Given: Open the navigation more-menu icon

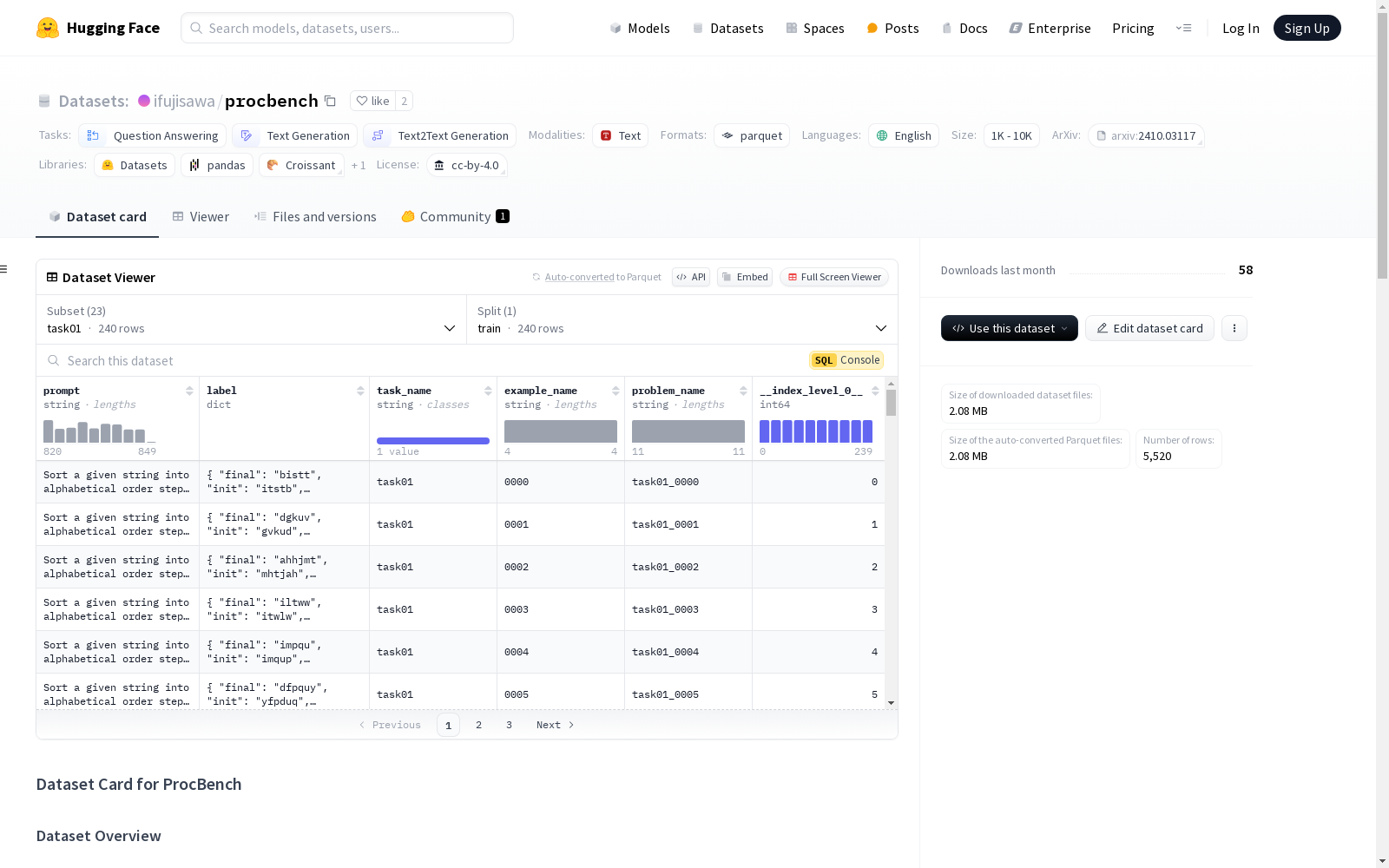Looking at the screenshot, I should [x=1183, y=28].
